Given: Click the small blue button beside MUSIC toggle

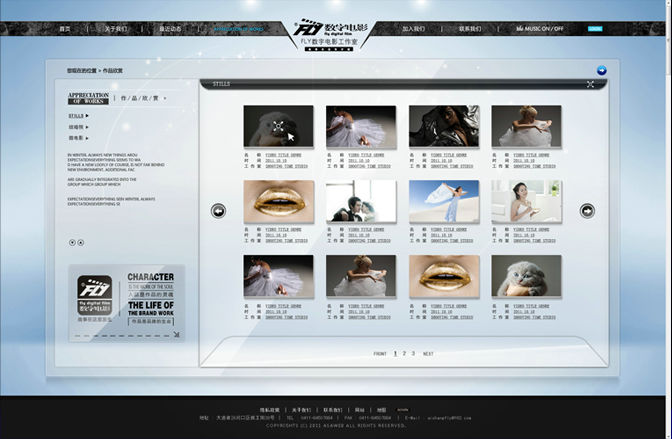Looking at the screenshot, I should click(595, 29).
